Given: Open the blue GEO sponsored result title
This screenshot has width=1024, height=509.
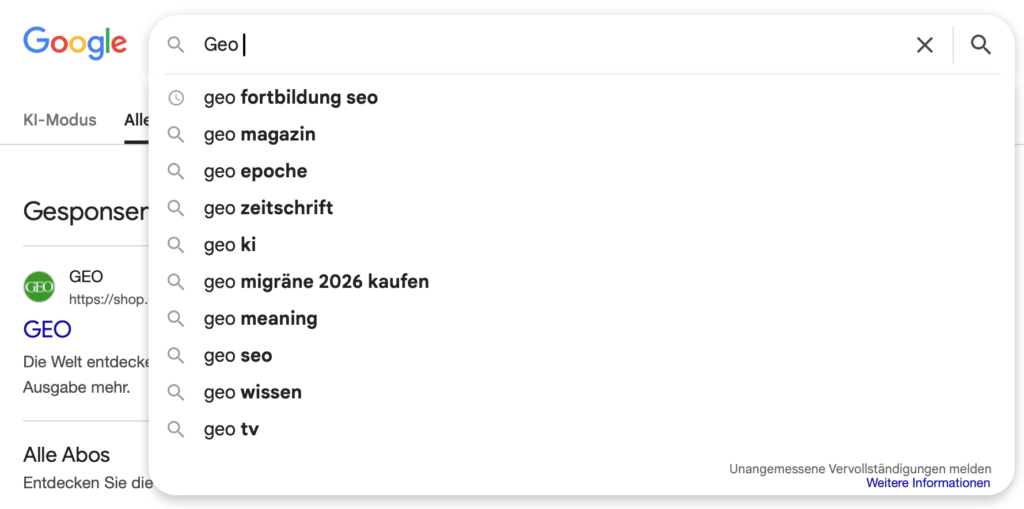Looking at the screenshot, I should click(47, 329).
